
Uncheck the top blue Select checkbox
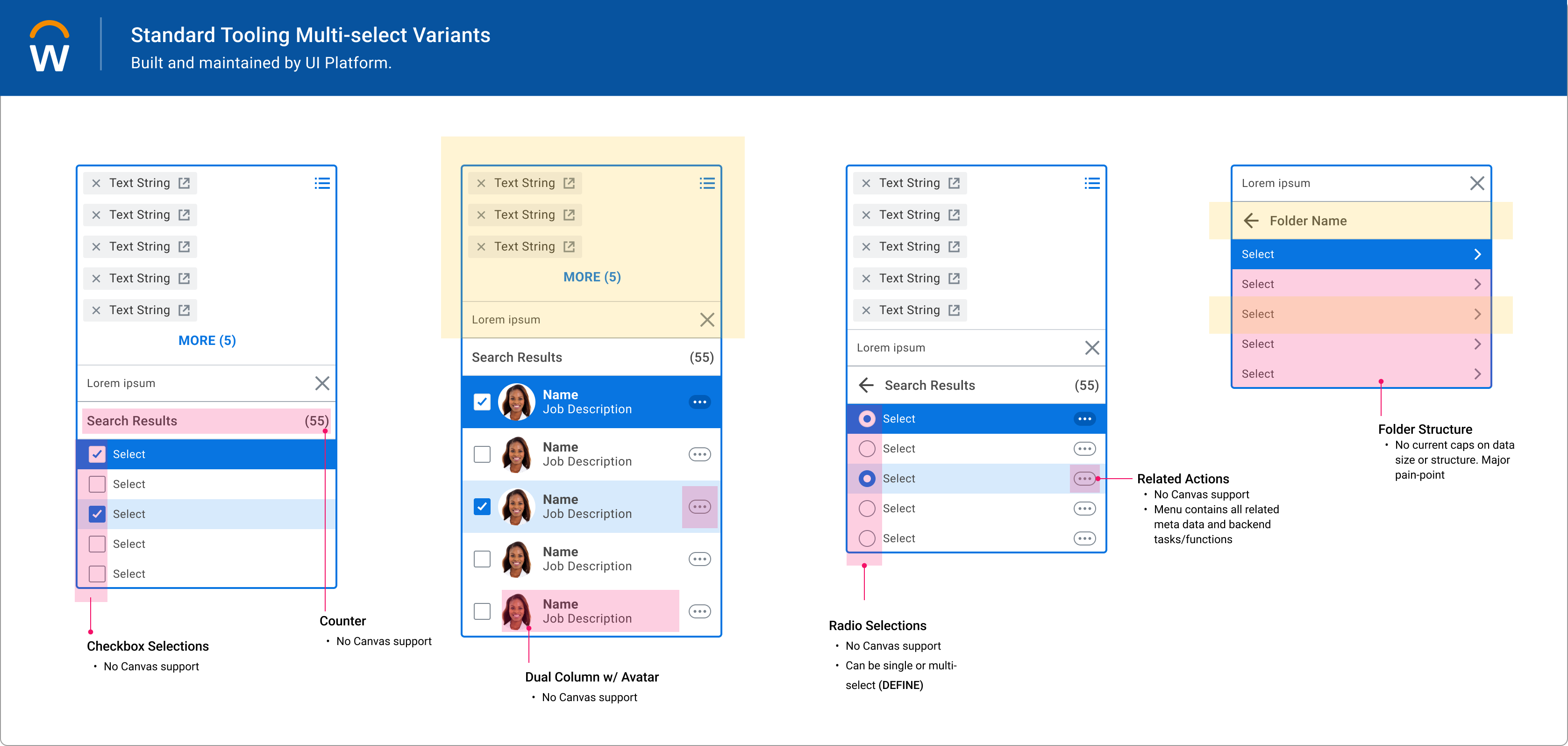coord(96,454)
